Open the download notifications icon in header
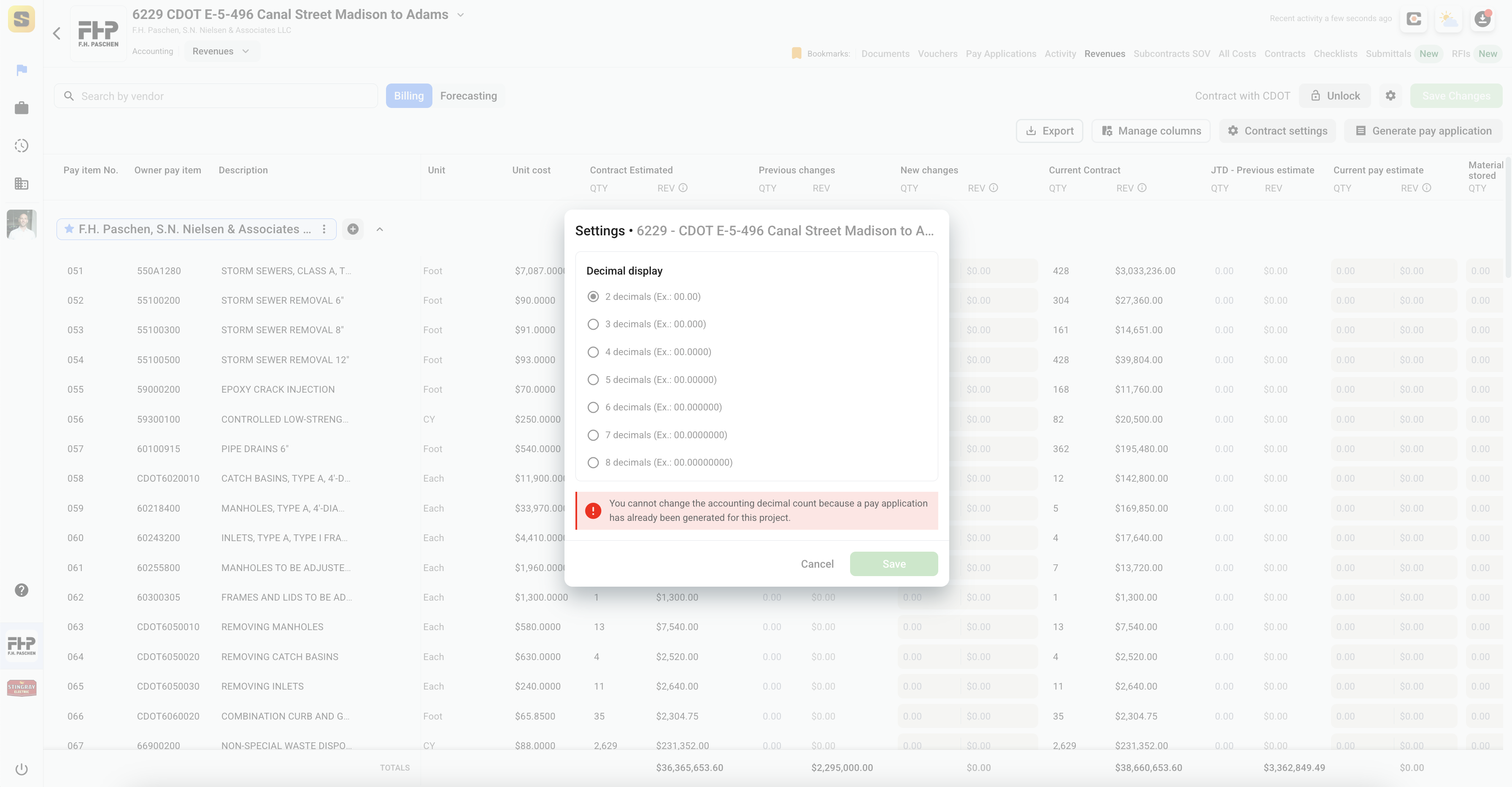Screen dimensions: 1512x787 1482,19
